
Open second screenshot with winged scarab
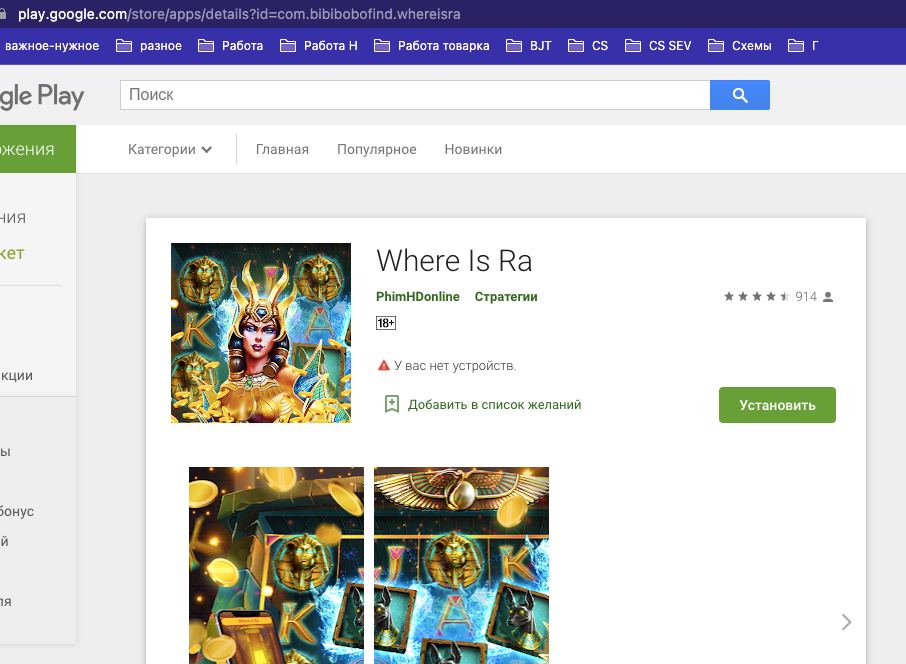coord(461,565)
